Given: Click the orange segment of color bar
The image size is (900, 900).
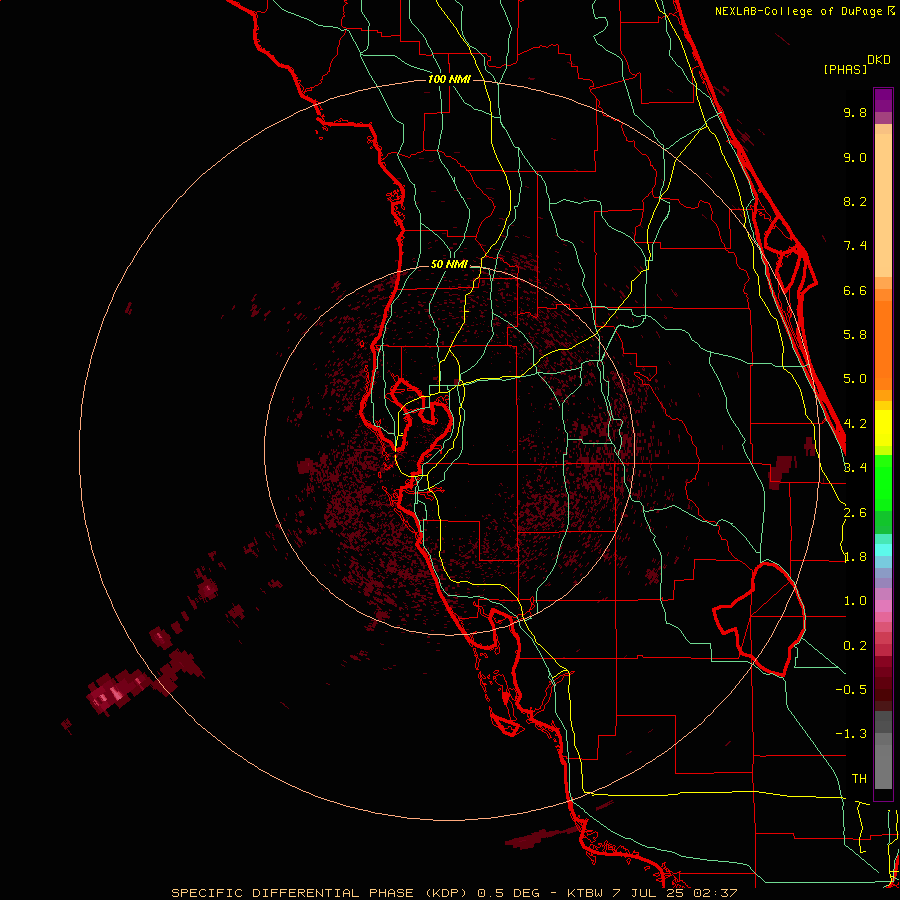Looking at the screenshot, I should click(x=883, y=339).
